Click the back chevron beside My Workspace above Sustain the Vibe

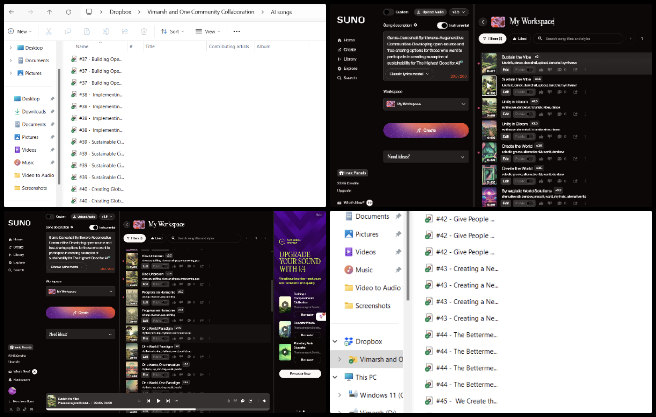pos(483,22)
